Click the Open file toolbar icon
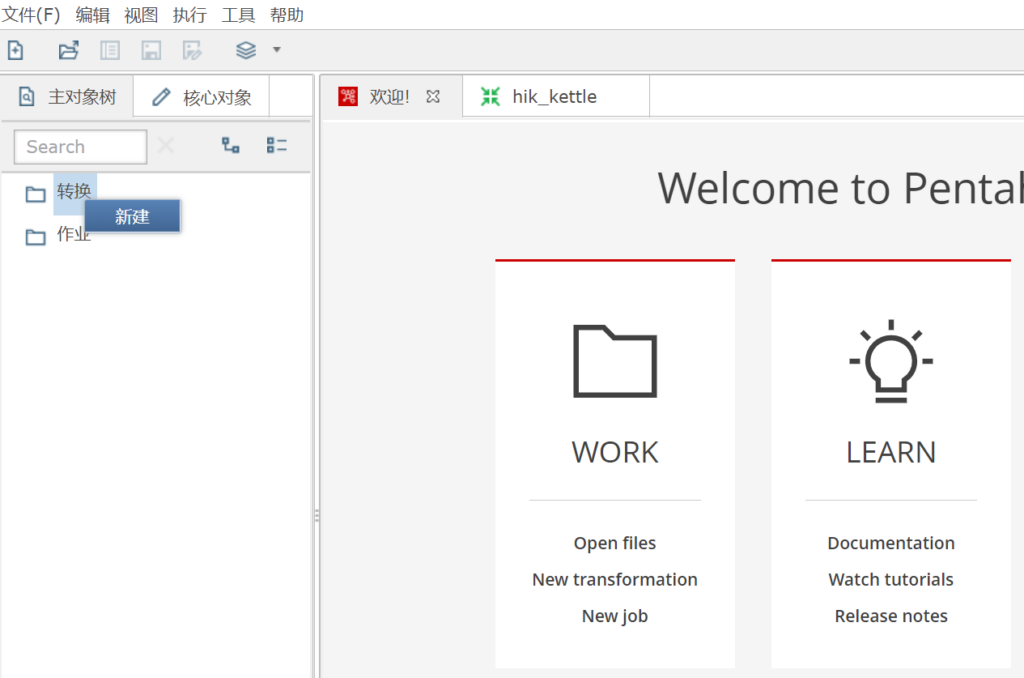Screen dimensions: 1024x678 (x=68, y=50)
